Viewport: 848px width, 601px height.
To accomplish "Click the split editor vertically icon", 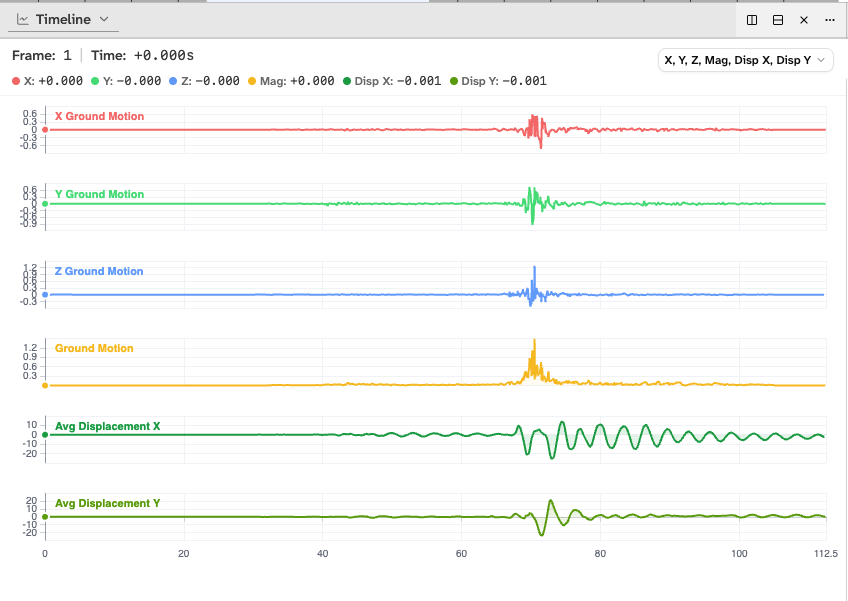I will point(751,19).
